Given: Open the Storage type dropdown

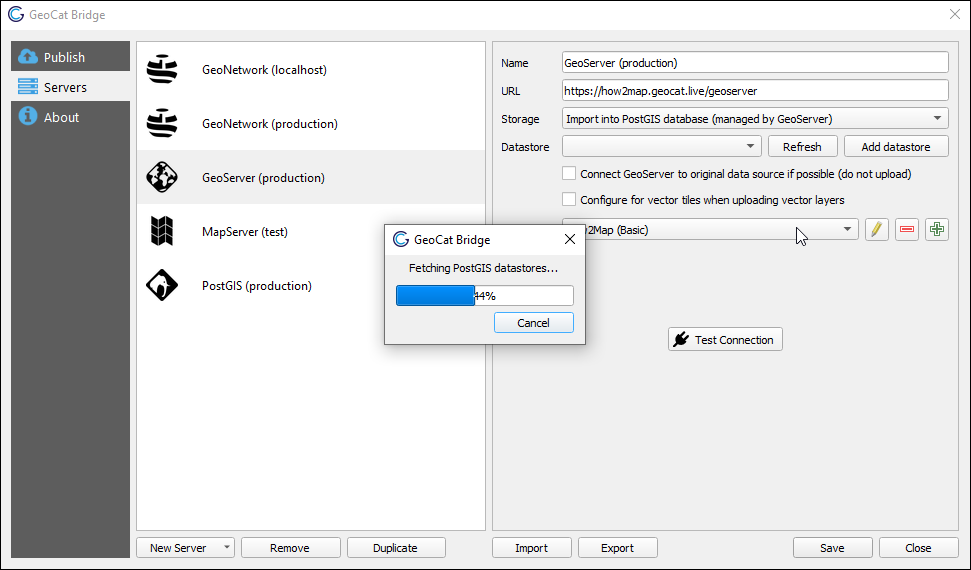Looking at the screenshot, I should click(x=755, y=119).
